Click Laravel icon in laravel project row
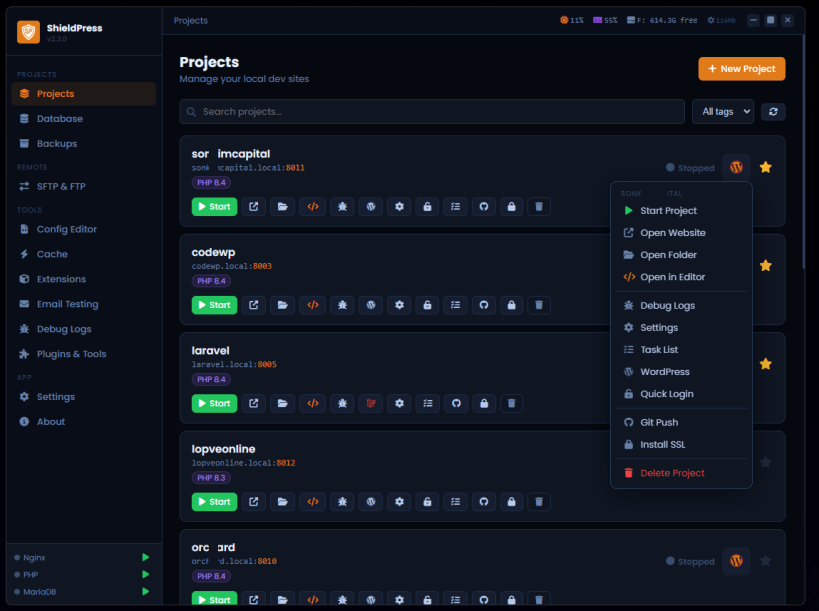Image resolution: width=819 pixels, height=611 pixels. pos(371,403)
